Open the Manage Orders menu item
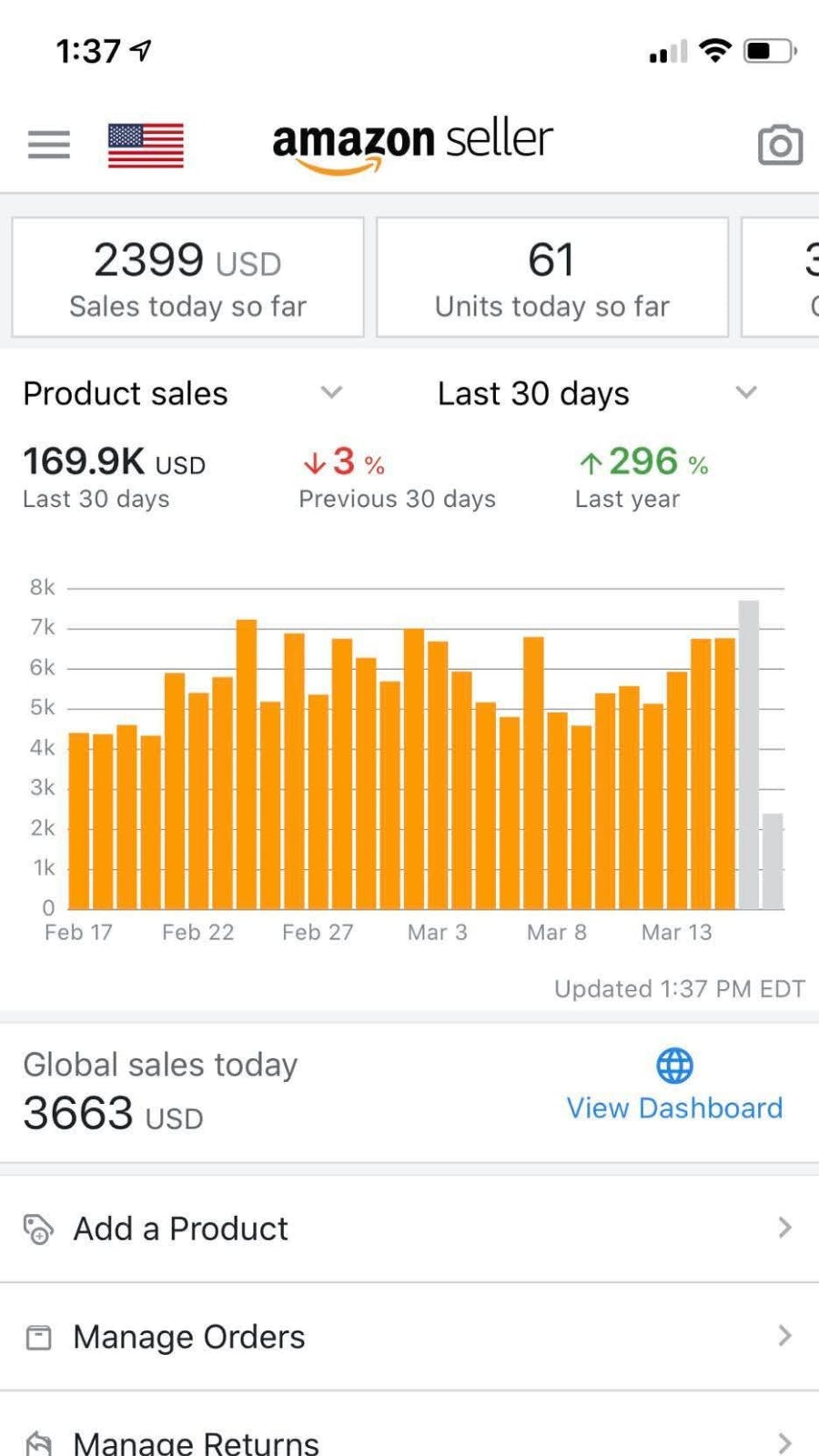The width and height of the screenshot is (819, 1456). [x=189, y=1337]
